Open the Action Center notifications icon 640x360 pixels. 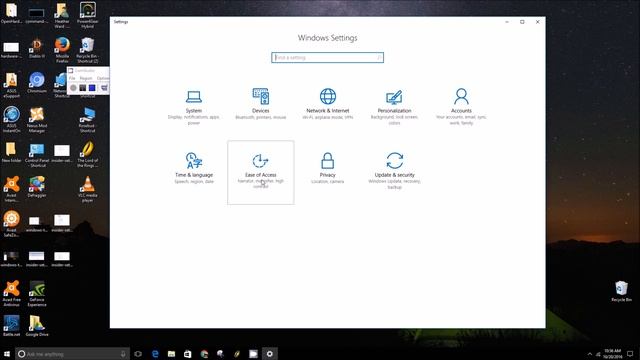point(630,354)
